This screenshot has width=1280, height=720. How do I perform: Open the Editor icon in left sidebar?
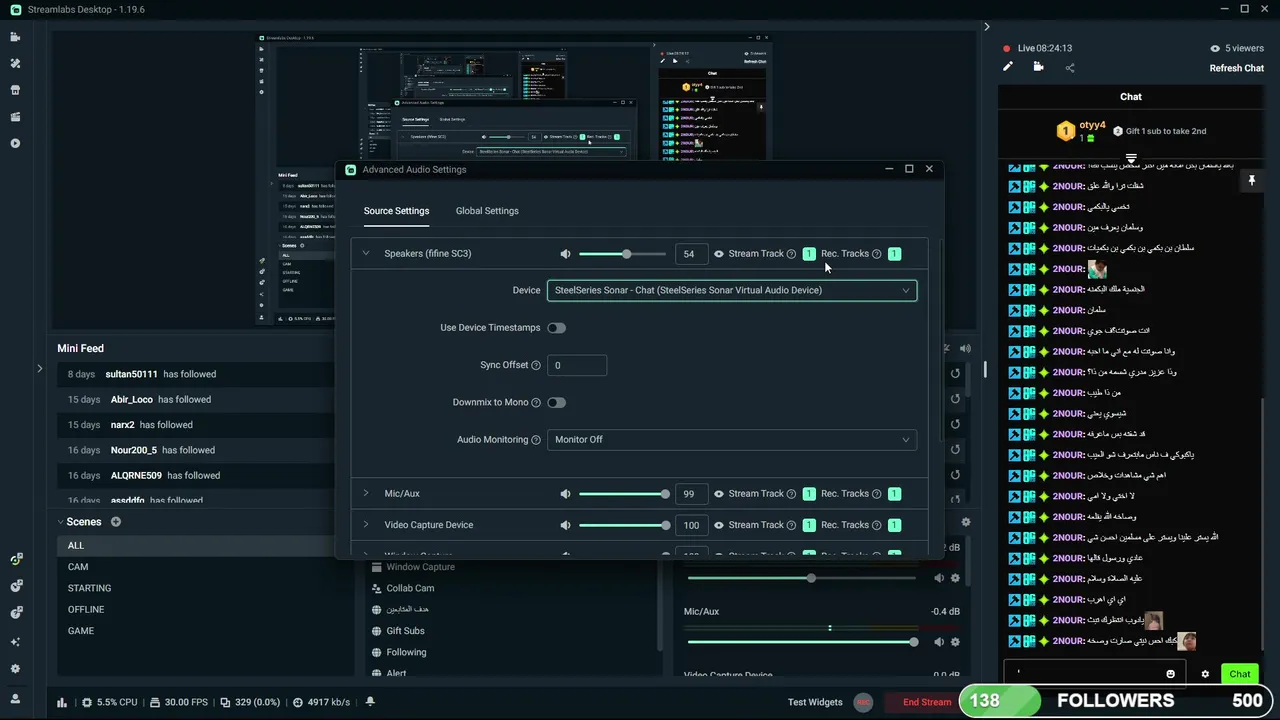tap(15, 37)
